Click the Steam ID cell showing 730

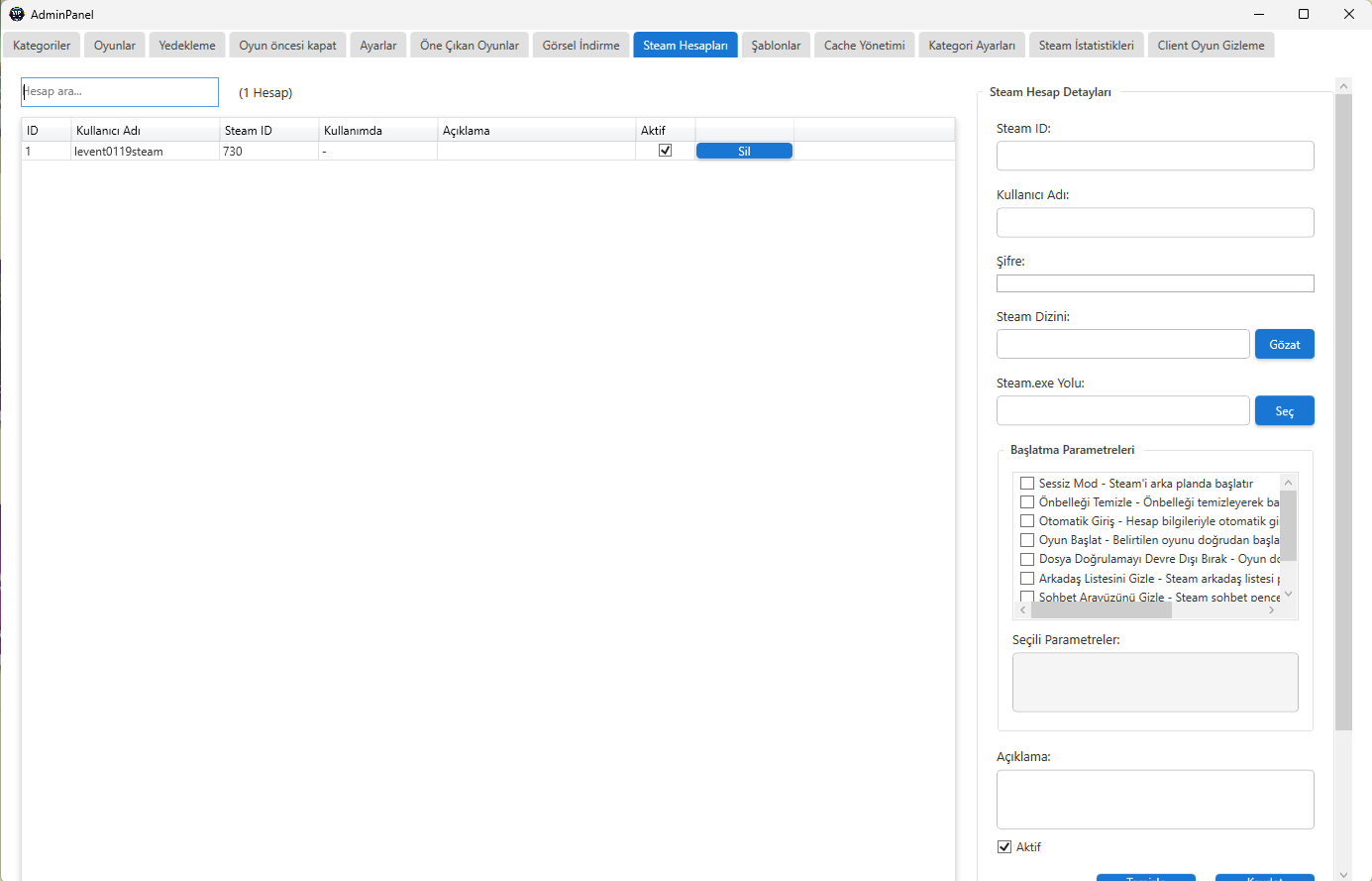pos(269,152)
